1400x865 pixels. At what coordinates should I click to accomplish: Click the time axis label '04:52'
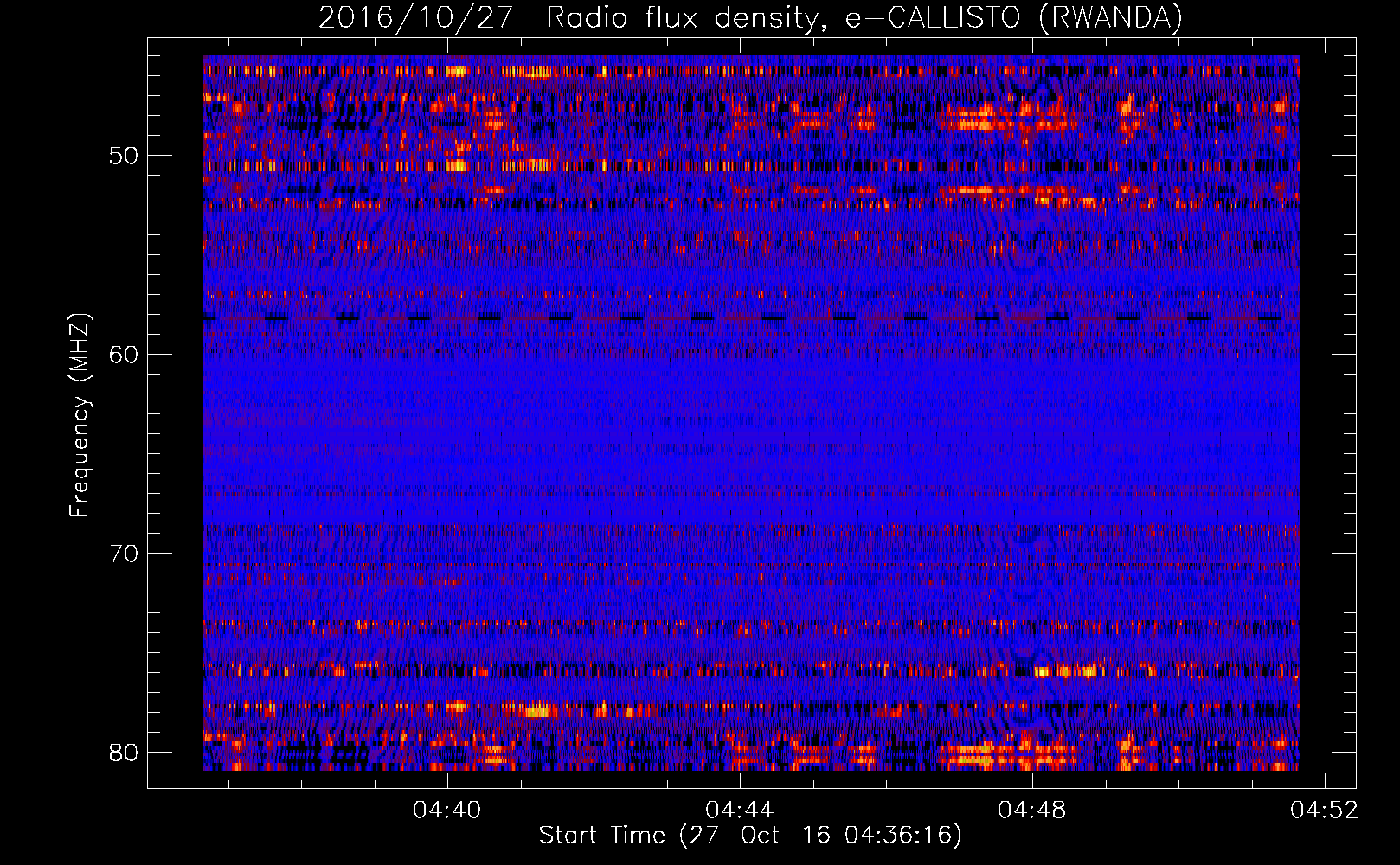click(x=1325, y=811)
